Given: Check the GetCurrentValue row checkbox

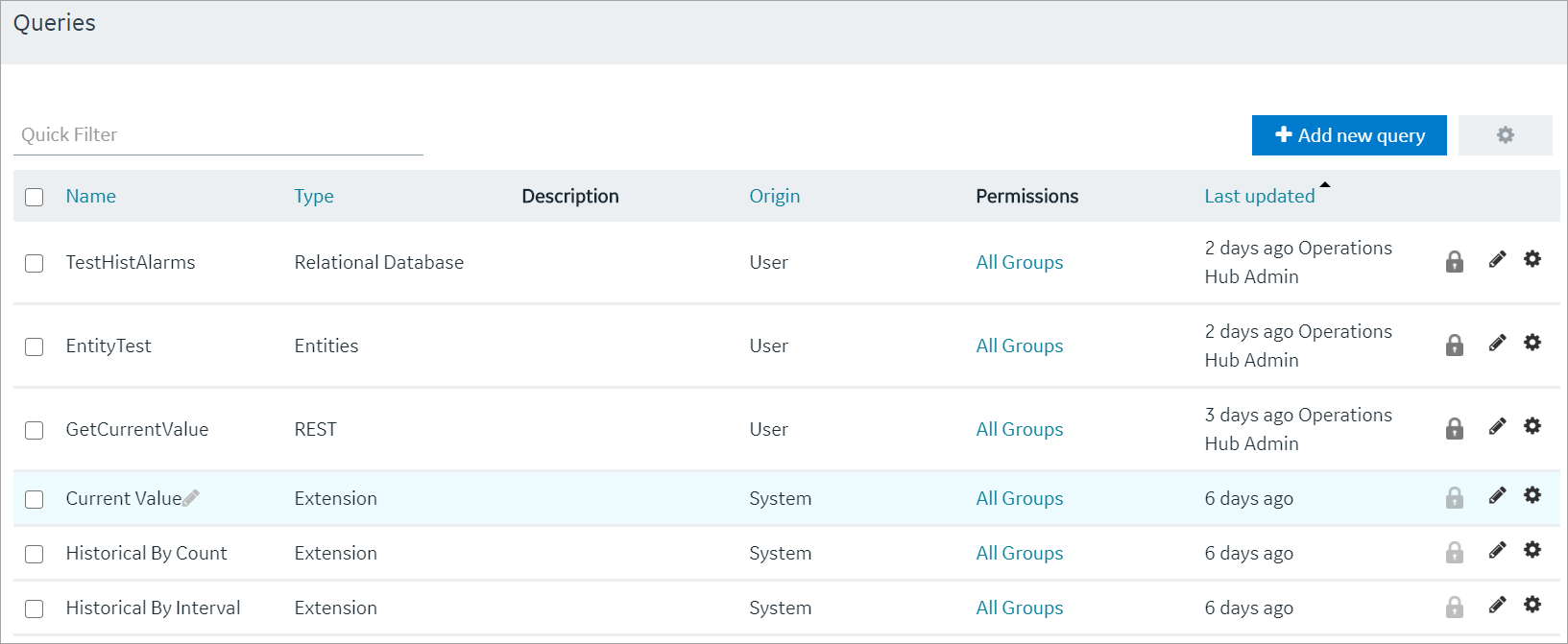Looking at the screenshot, I should pyautogui.click(x=35, y=430).
